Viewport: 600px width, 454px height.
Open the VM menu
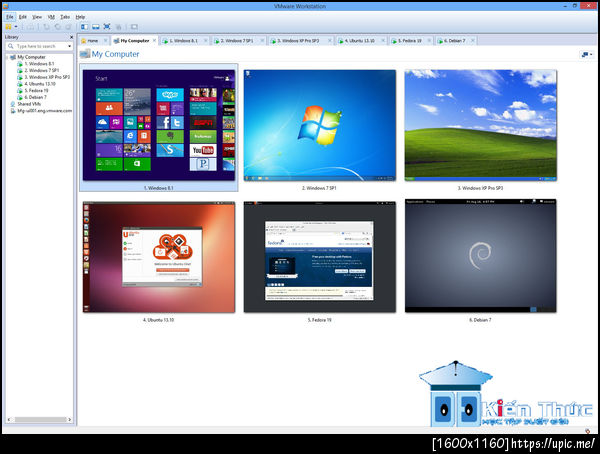[x=51, y=17]
